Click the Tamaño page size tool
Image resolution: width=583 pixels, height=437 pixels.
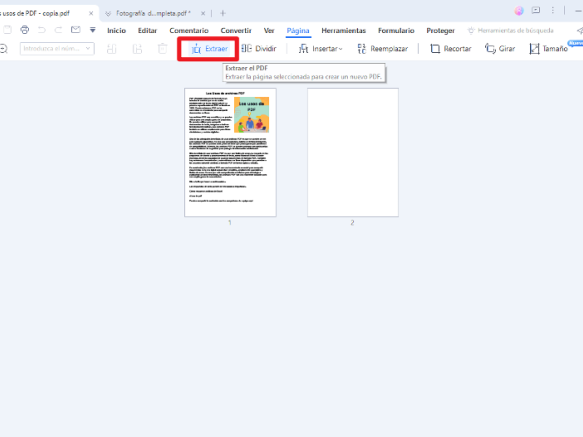click(549, 49)
